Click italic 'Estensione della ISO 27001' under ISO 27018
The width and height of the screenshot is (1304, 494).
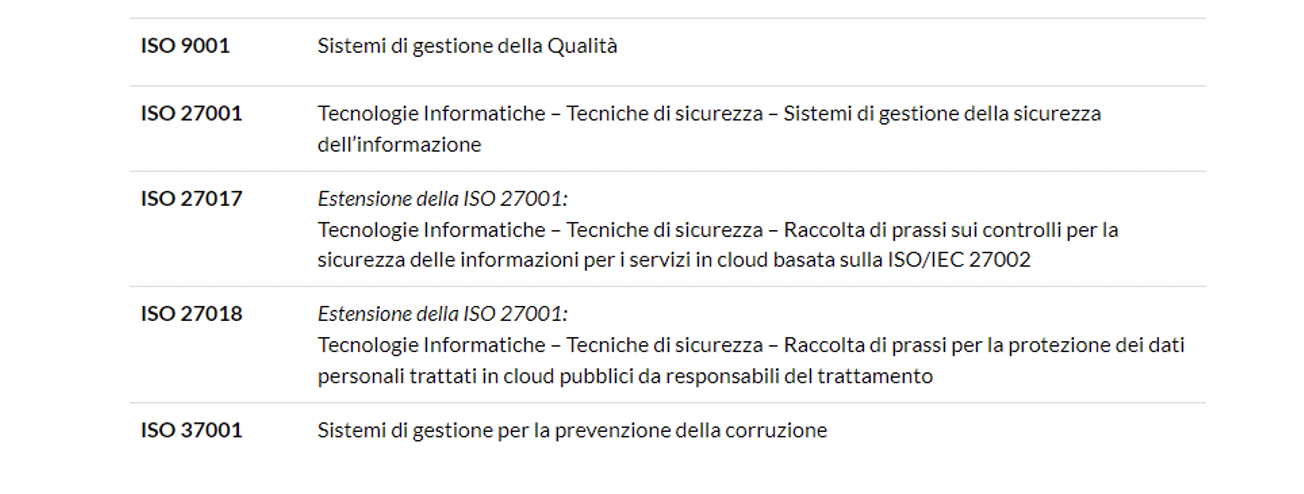tap(443, 314)
